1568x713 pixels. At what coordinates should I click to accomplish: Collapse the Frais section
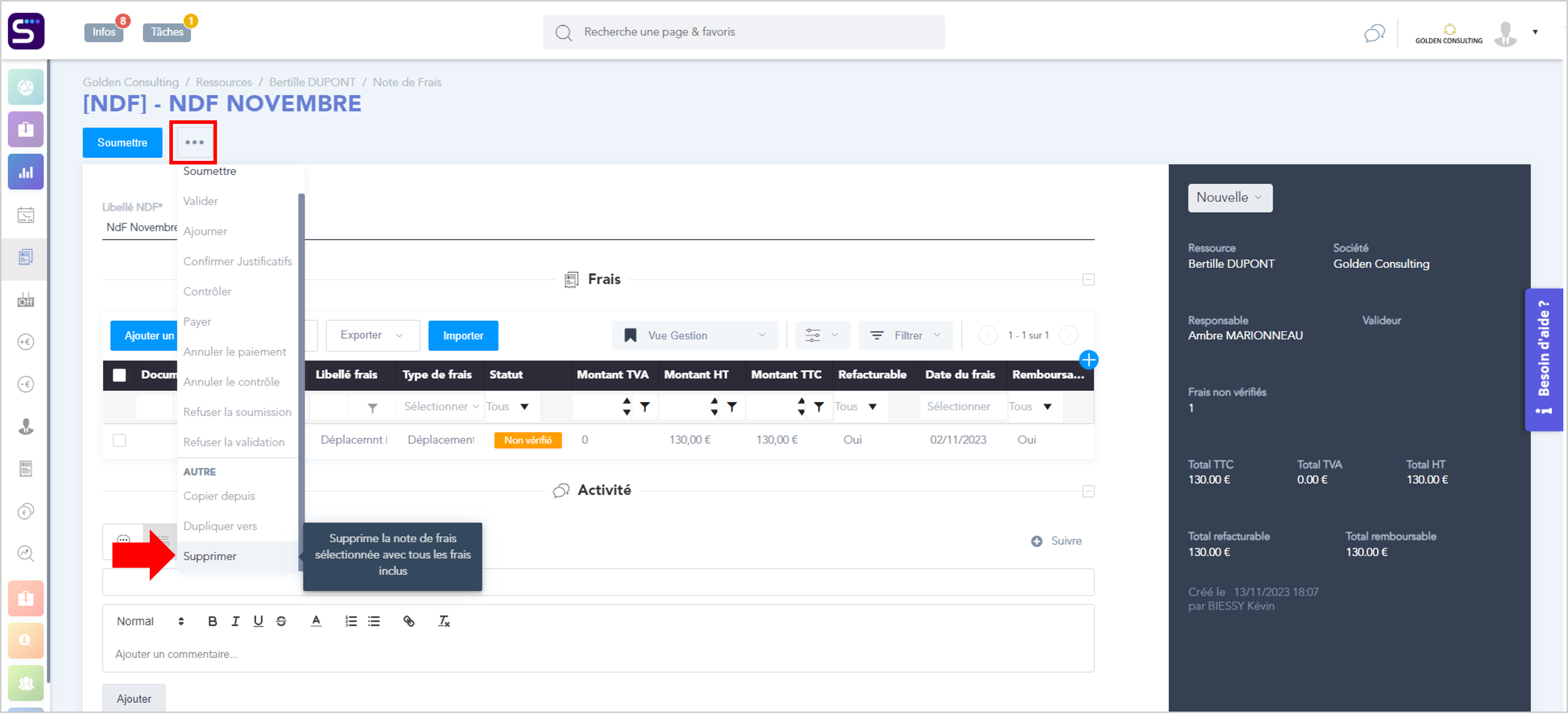coord(1088,279)
